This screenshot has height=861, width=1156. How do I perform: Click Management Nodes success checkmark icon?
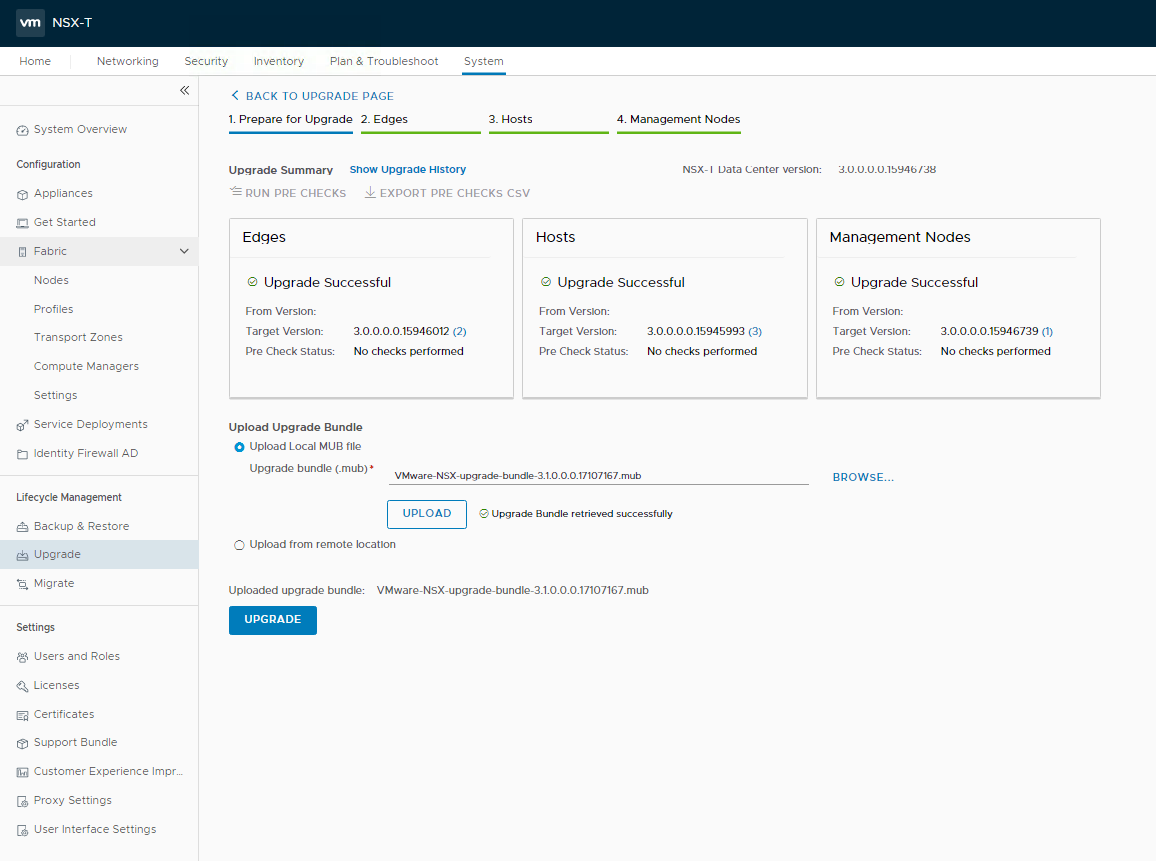(x=839, y=282)
